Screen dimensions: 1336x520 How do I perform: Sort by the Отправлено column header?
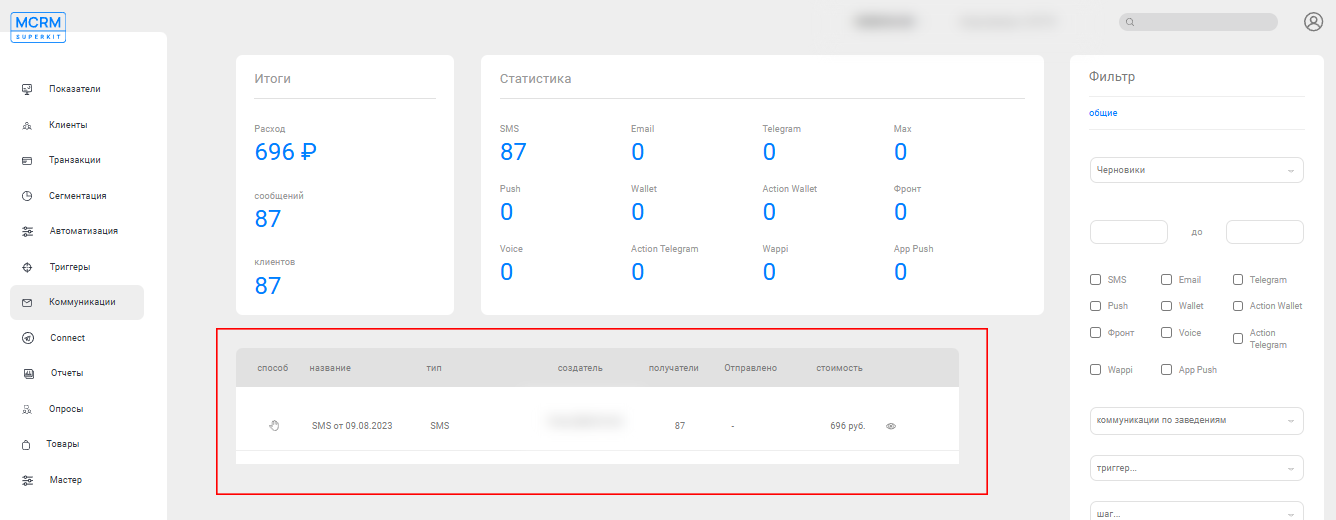(x=750, y=368)
